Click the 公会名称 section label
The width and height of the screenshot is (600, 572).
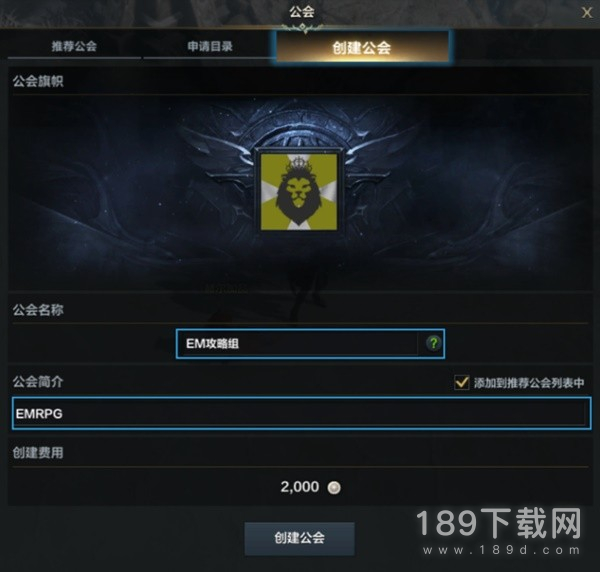point(38,310)
